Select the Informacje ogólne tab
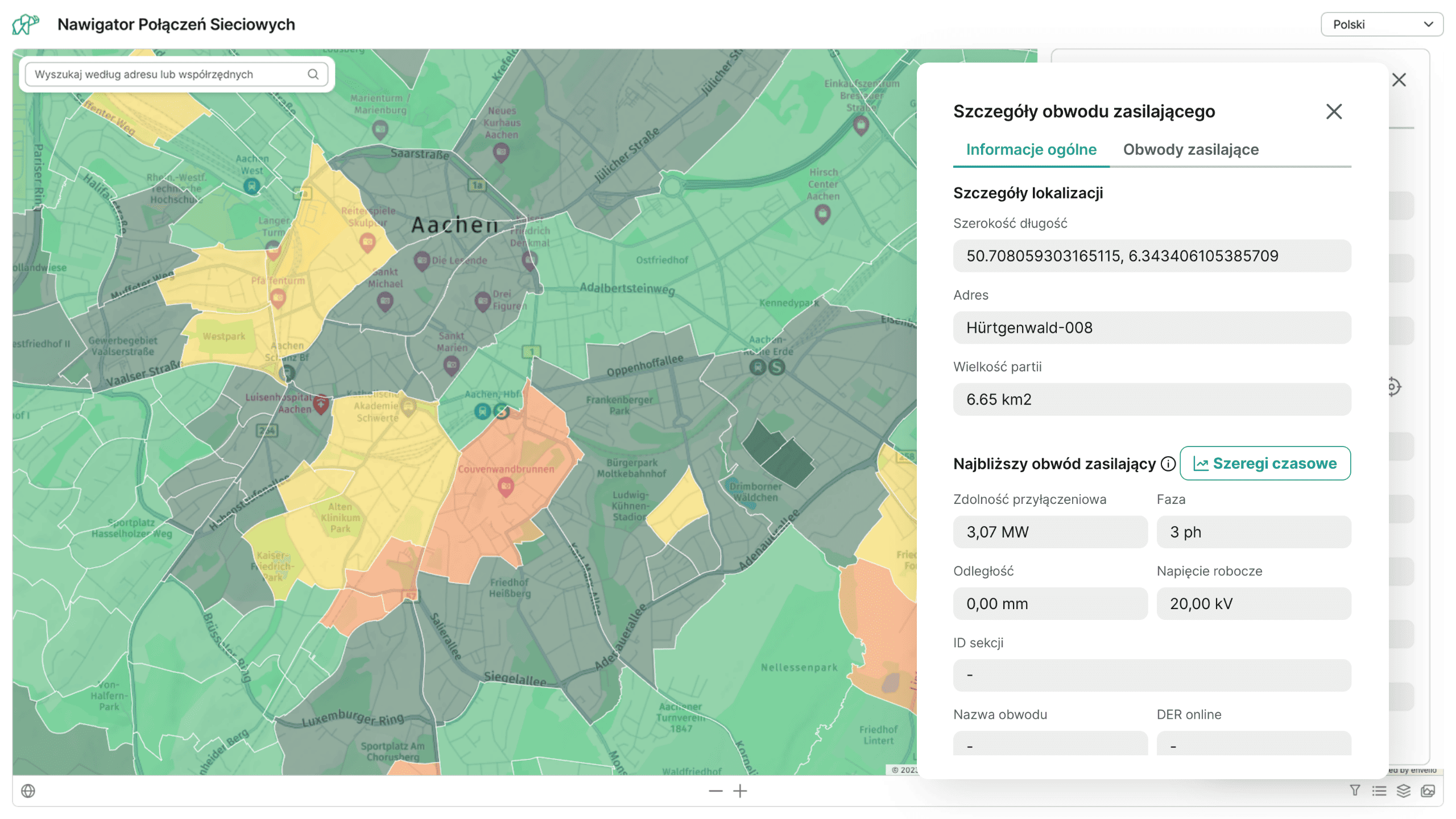1456x819 pixels. pyautogui.click(x=1031, y=150)
